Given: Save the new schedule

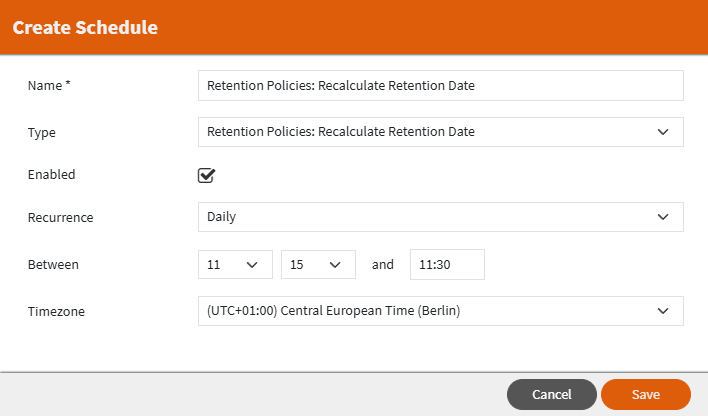Looking at the screenshot, I should point(645,395).
